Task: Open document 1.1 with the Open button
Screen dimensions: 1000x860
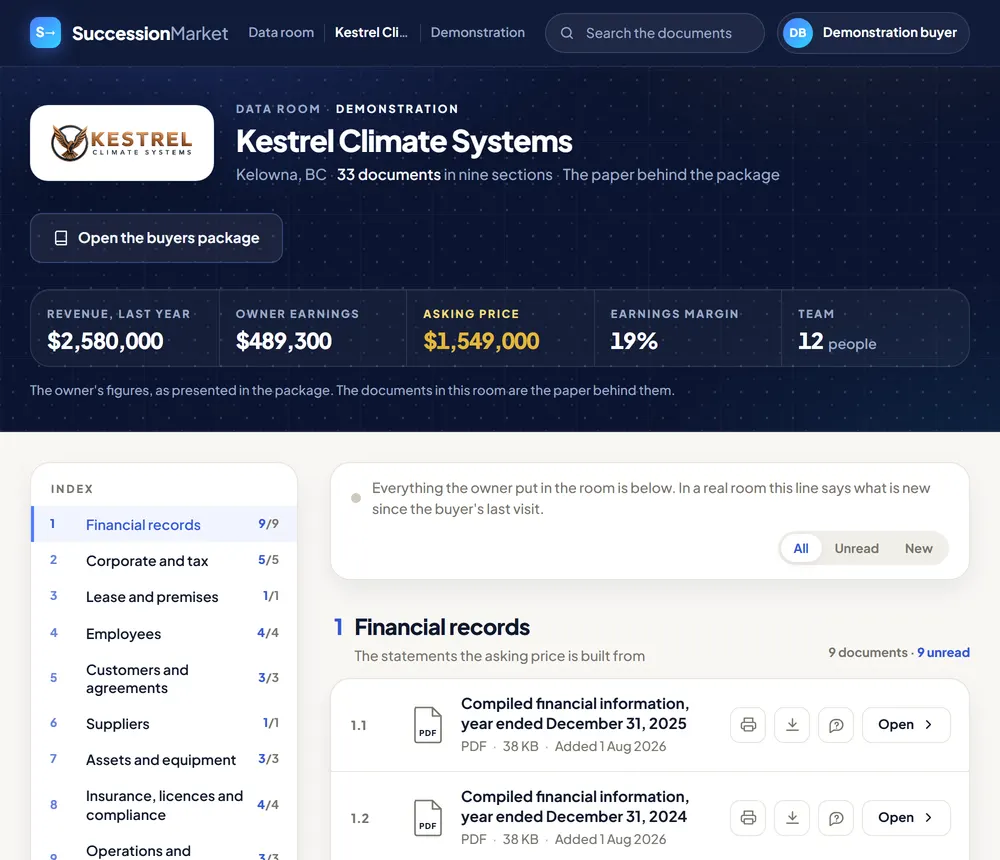Action: (906, 725)
